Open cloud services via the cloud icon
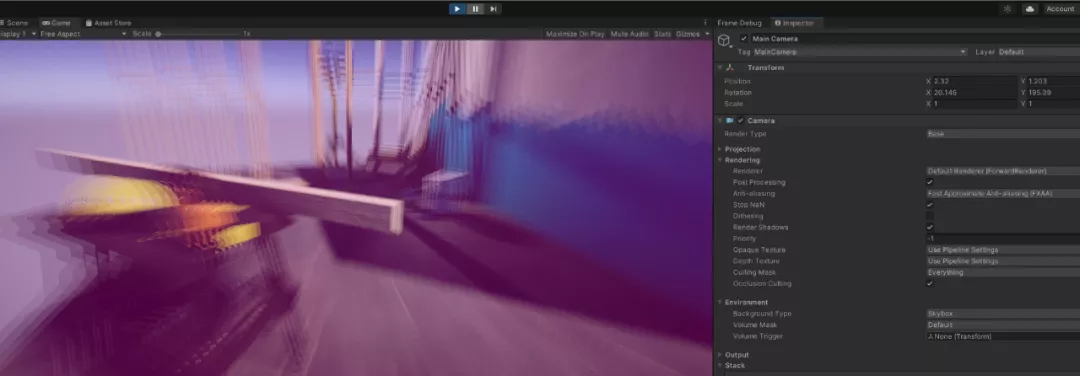This screenshot has width=1080, height=376. [1030, 9]
